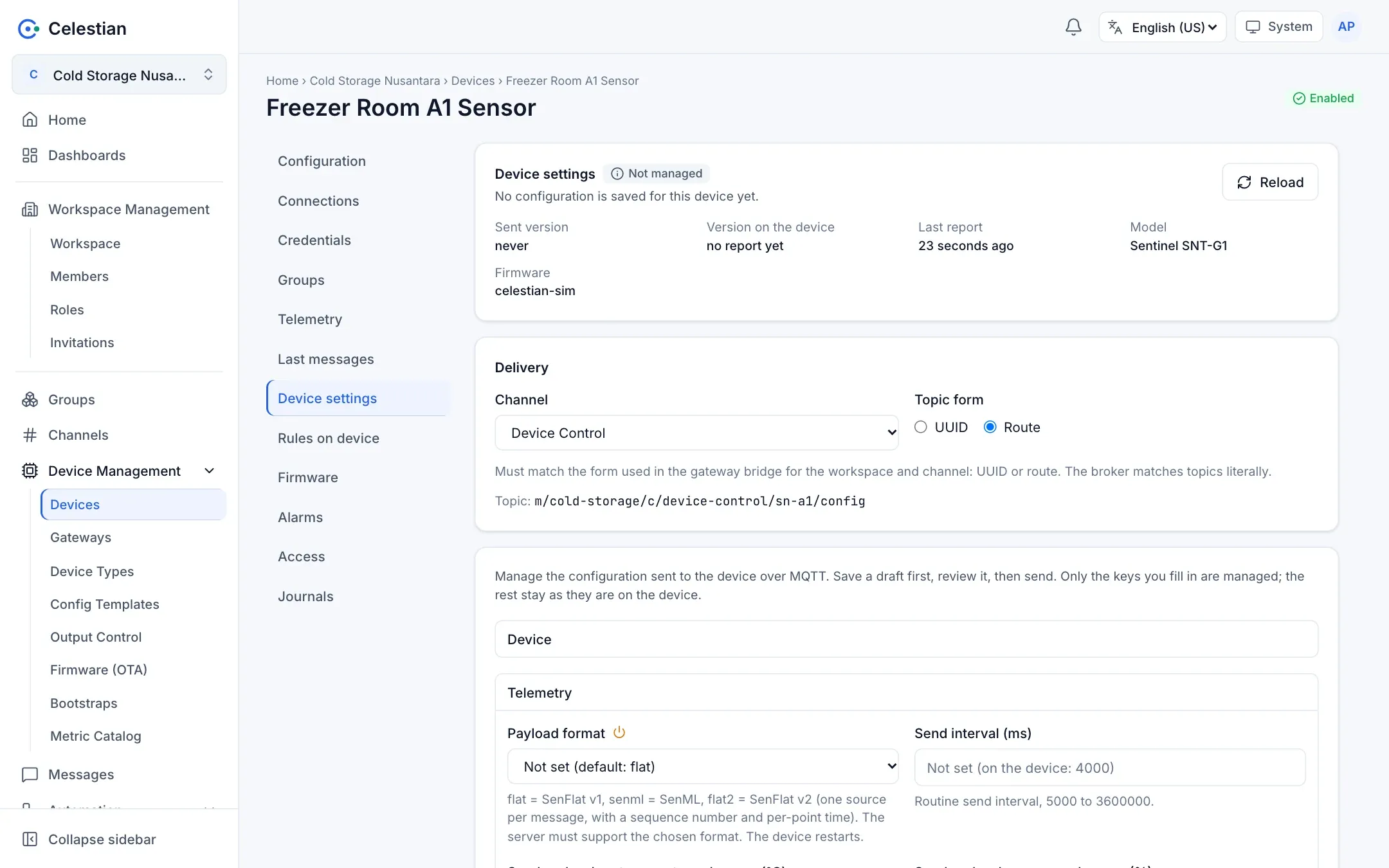
Task: Click the Dashboards grid icon
Action: (30, 155)
